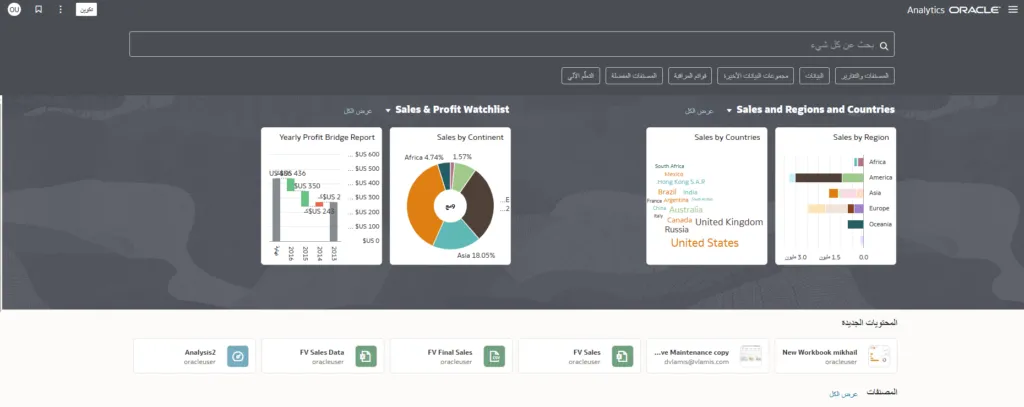Click عرض الكل next to Sales & Profit Watchlist
The image size is (1024, 407).
click(357, 110)
